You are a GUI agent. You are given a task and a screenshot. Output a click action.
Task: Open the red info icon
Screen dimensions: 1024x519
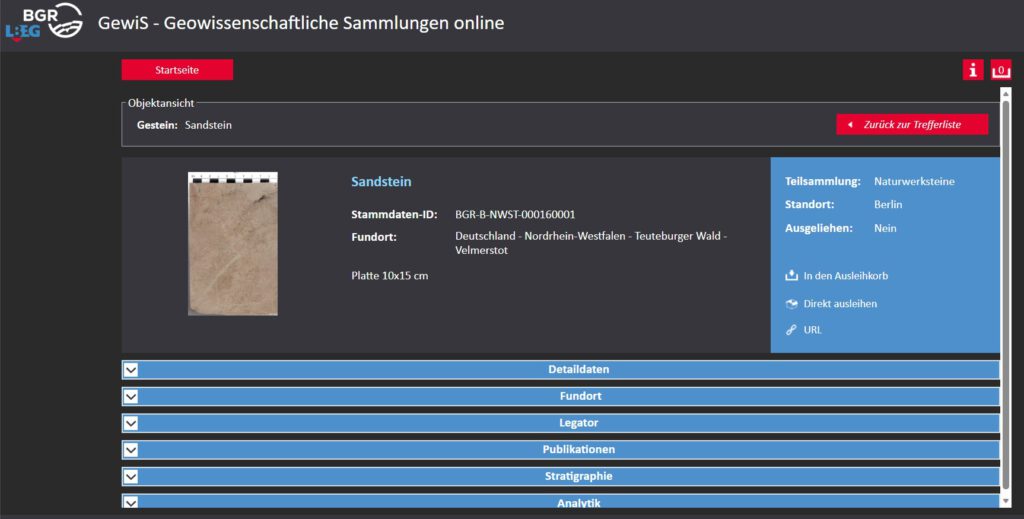(x=973, y=70)
